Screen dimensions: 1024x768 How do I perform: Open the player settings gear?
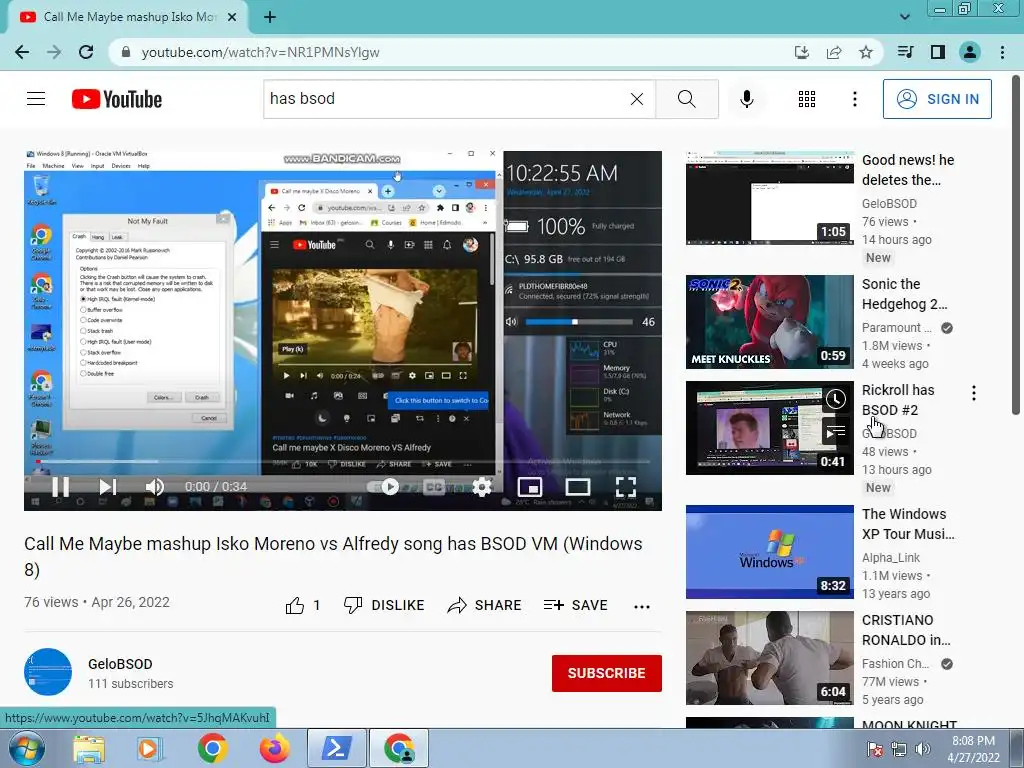pyautogui.click(x=482, y=487)
